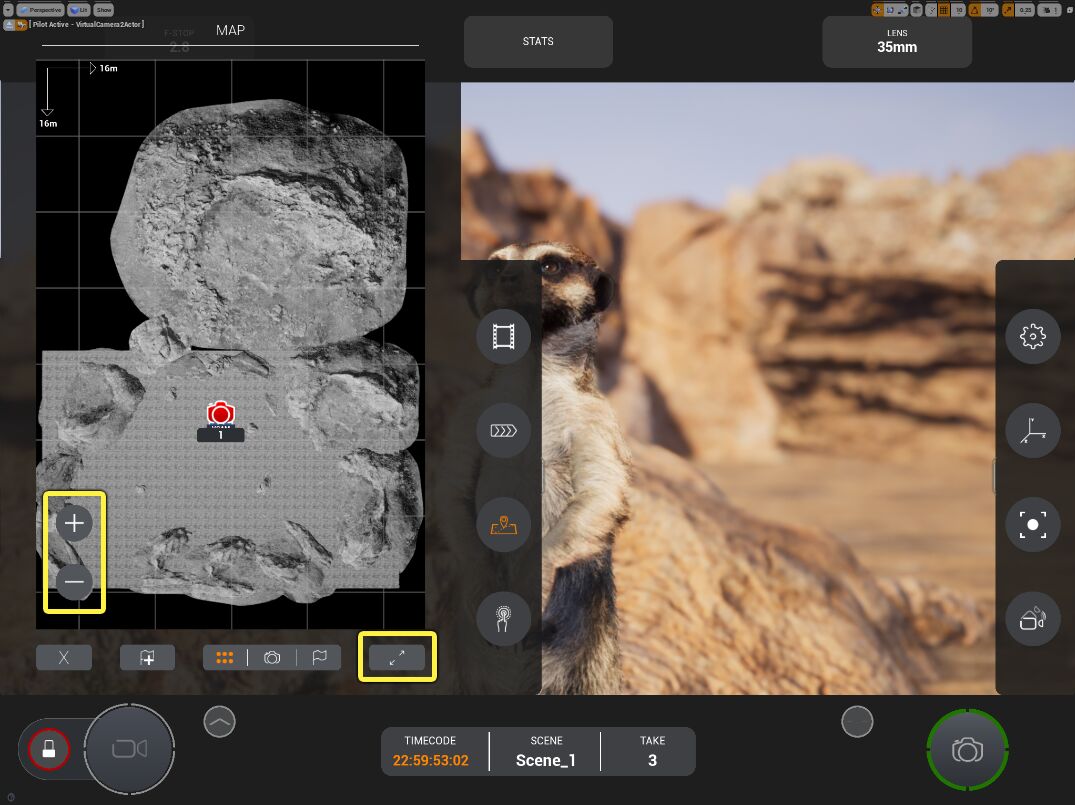Open the focus settings reticle icon
The width and height of the screenshot is (1075, 805).
(1033, 525)
